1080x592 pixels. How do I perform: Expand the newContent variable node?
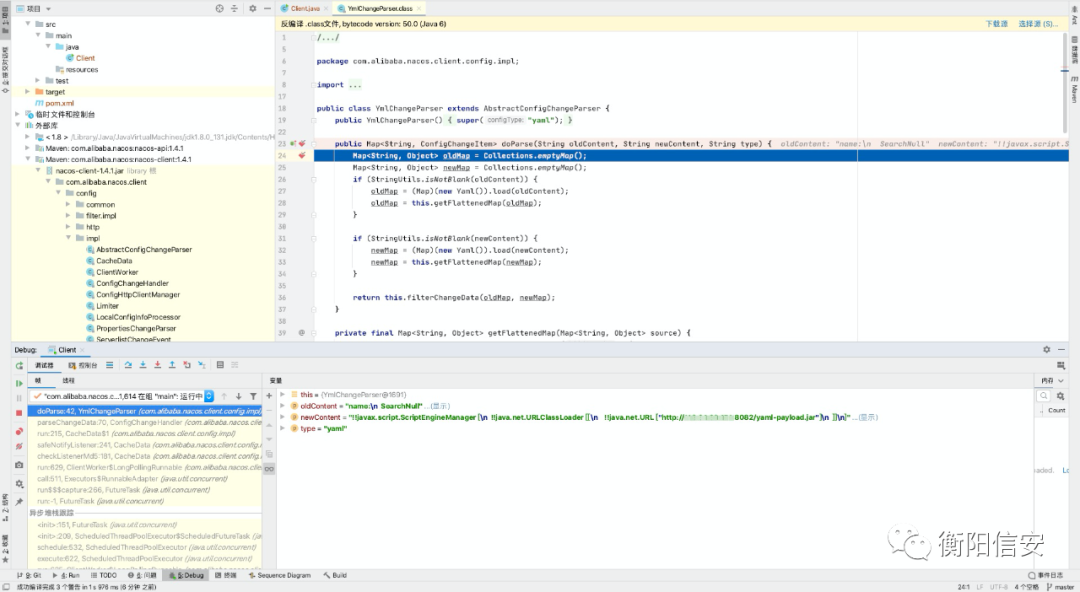click(x=282, y=418)
